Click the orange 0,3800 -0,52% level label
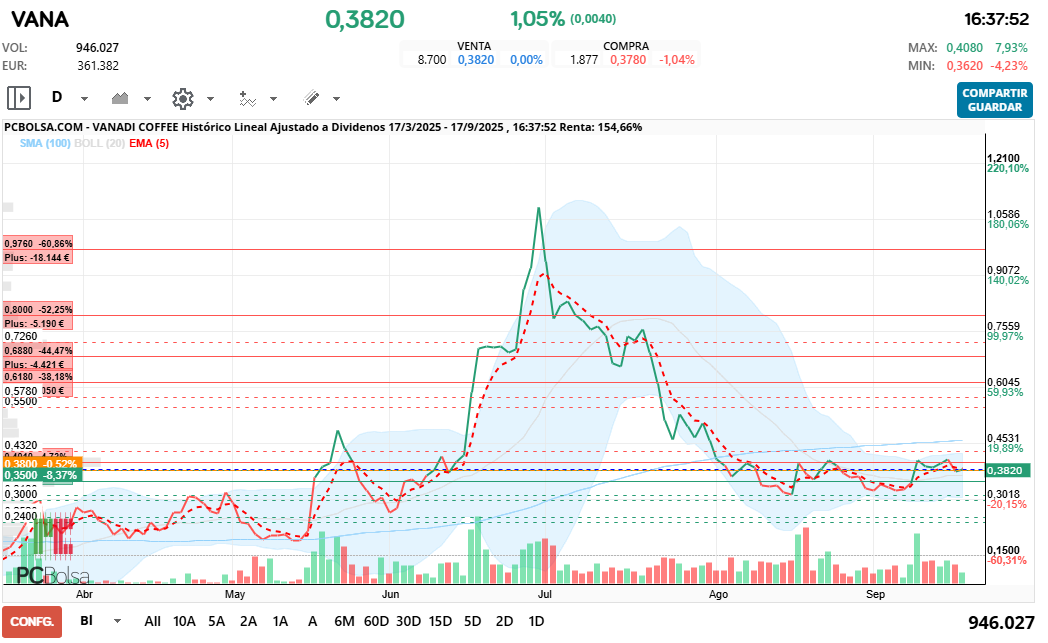This screenshot has height=643, width=1048. (x=42, y=463)
